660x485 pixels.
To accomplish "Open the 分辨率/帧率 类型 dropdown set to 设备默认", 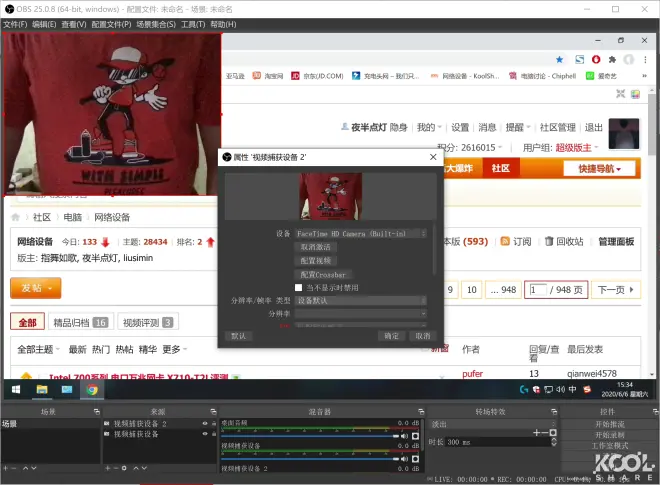I will pyautogui.click(x=361, y=301).
